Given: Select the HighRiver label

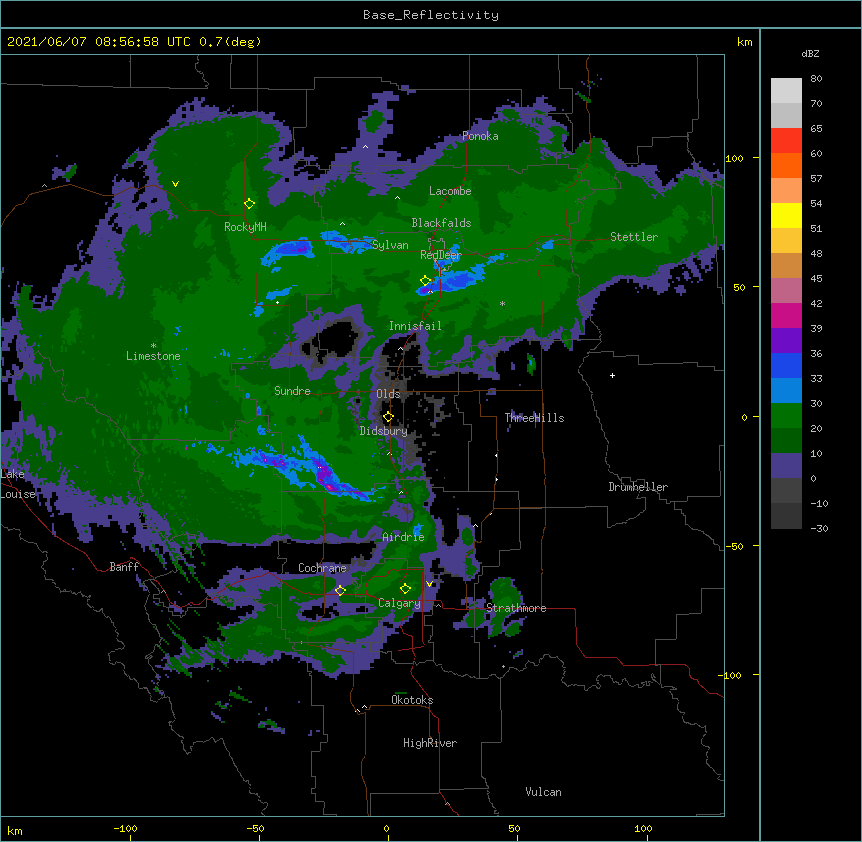Looking at the screenshot, I should [430, 743].
